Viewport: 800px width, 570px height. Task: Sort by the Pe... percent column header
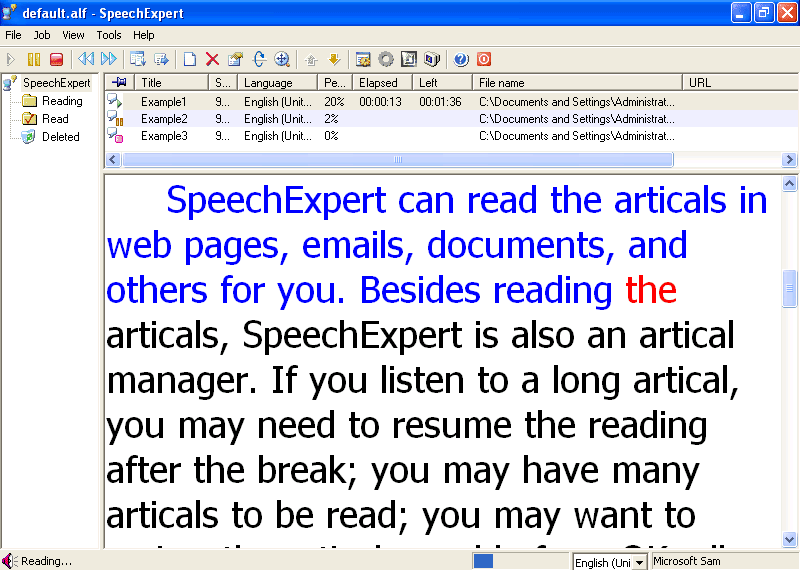[335, 82]
